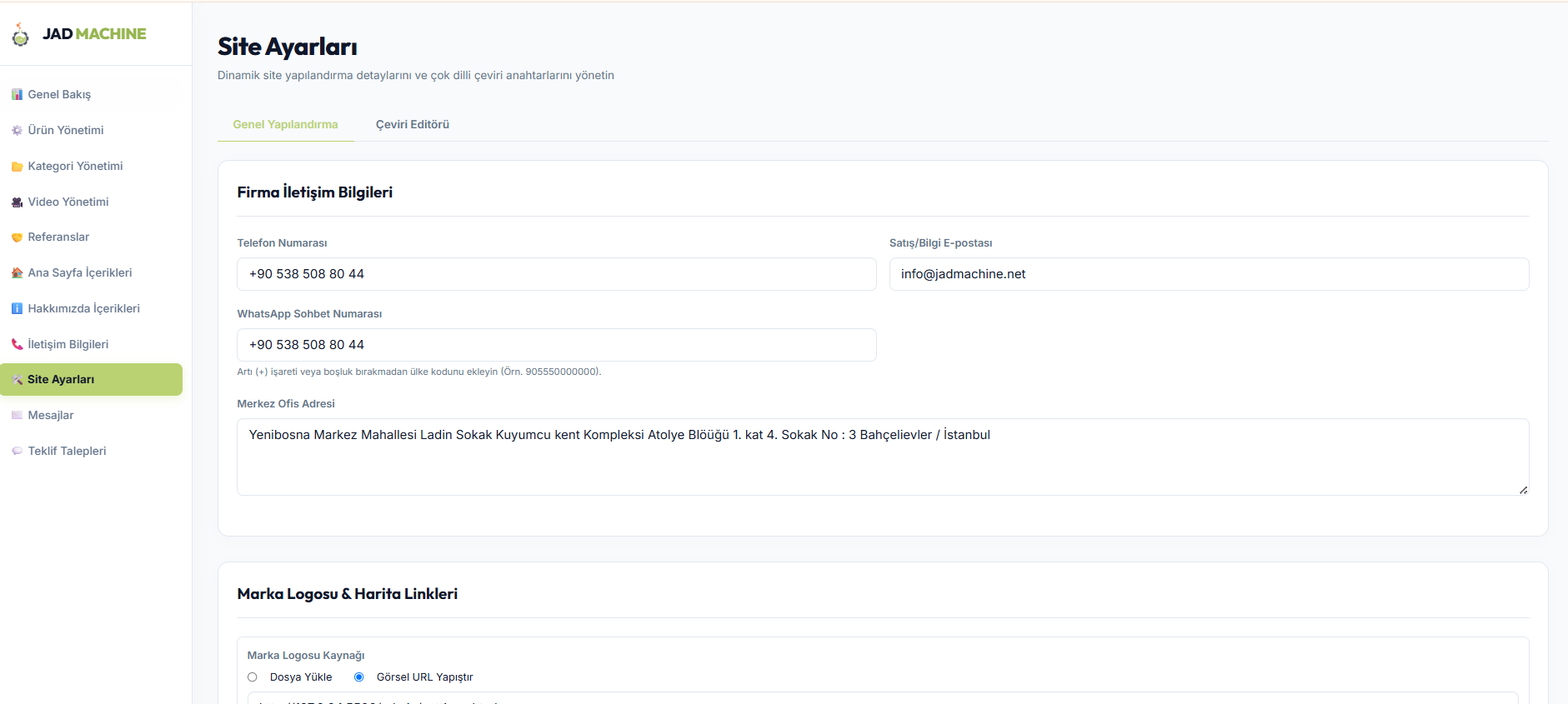Open Hakkımızda İçerikleri section
Viewport: 1568px width, 704px height.
tap(92, 309)
